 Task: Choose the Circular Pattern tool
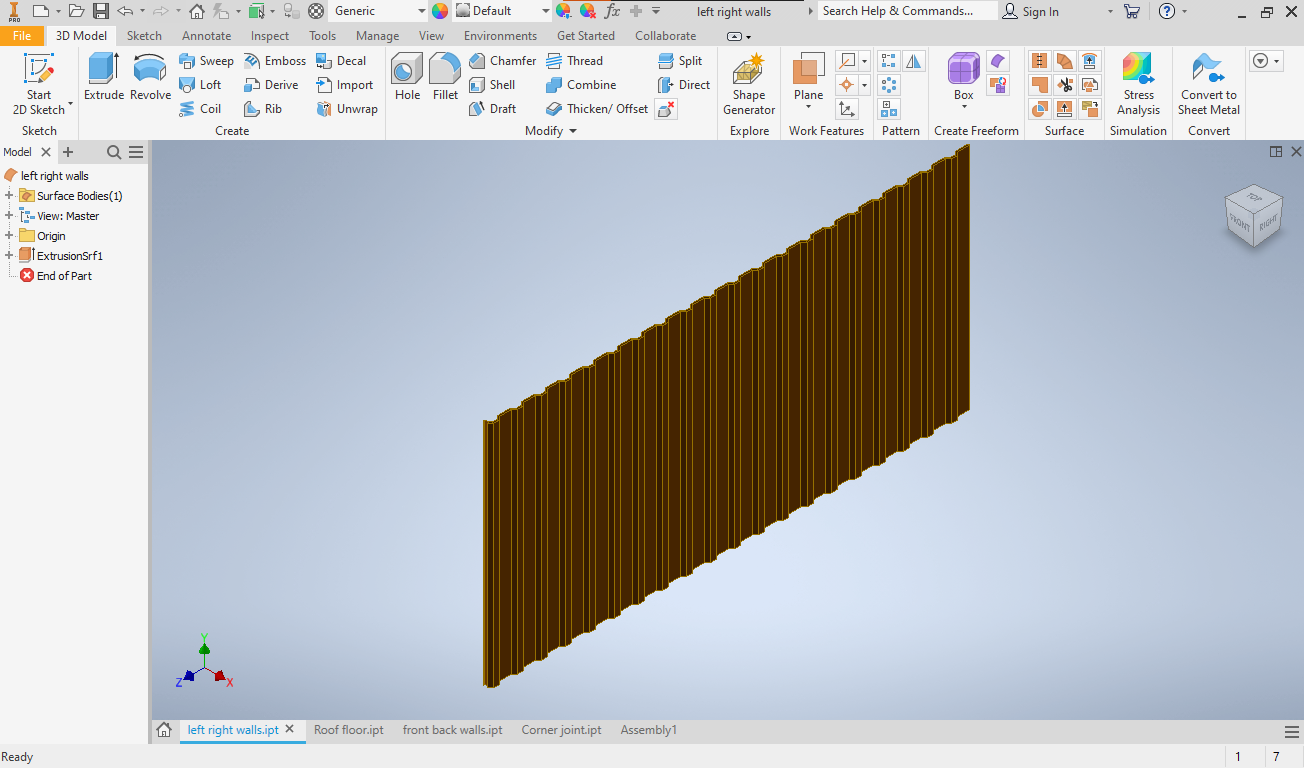[x=888, y=85]
